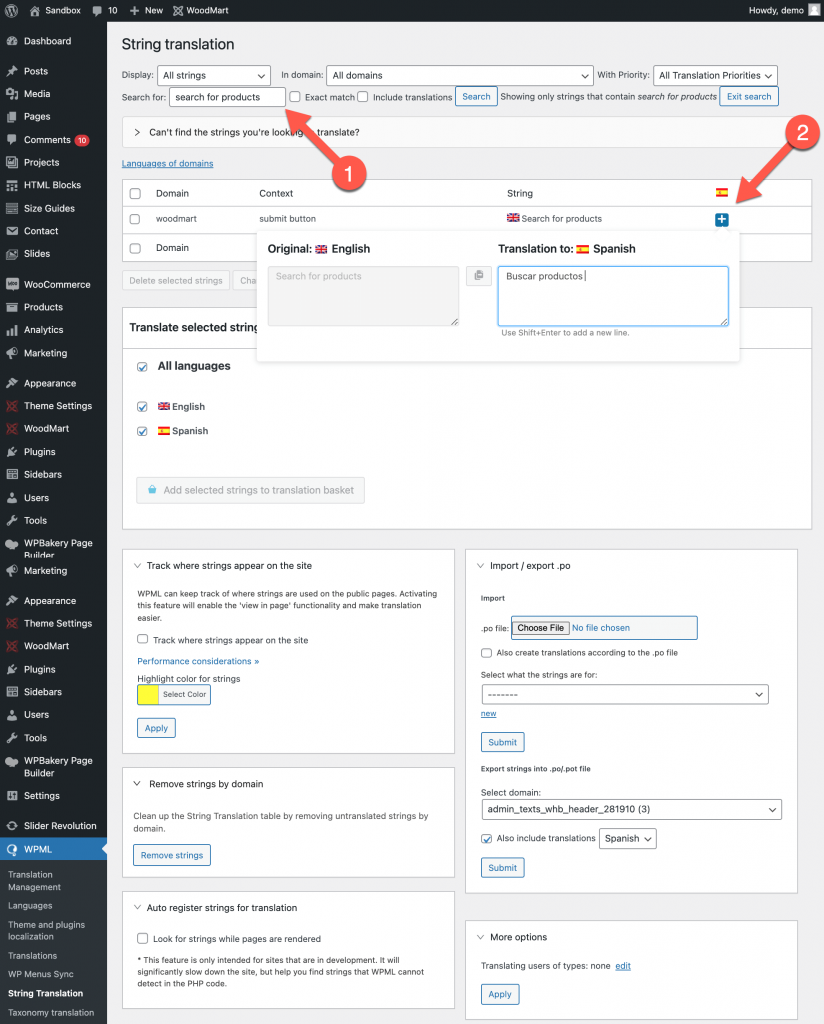Uncheck the English language checkbox
The width and height of the screenshot is (824, 1024).
(x=142, y=407)
